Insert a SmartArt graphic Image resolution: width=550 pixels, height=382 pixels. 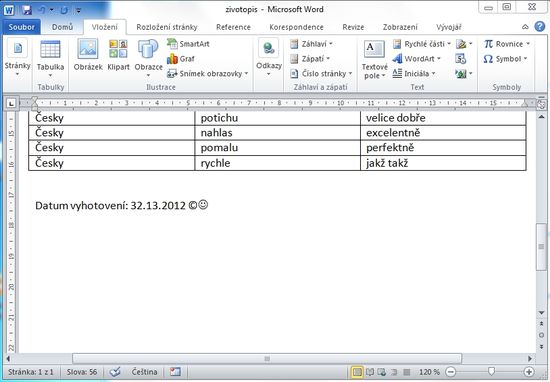[188, 44]
